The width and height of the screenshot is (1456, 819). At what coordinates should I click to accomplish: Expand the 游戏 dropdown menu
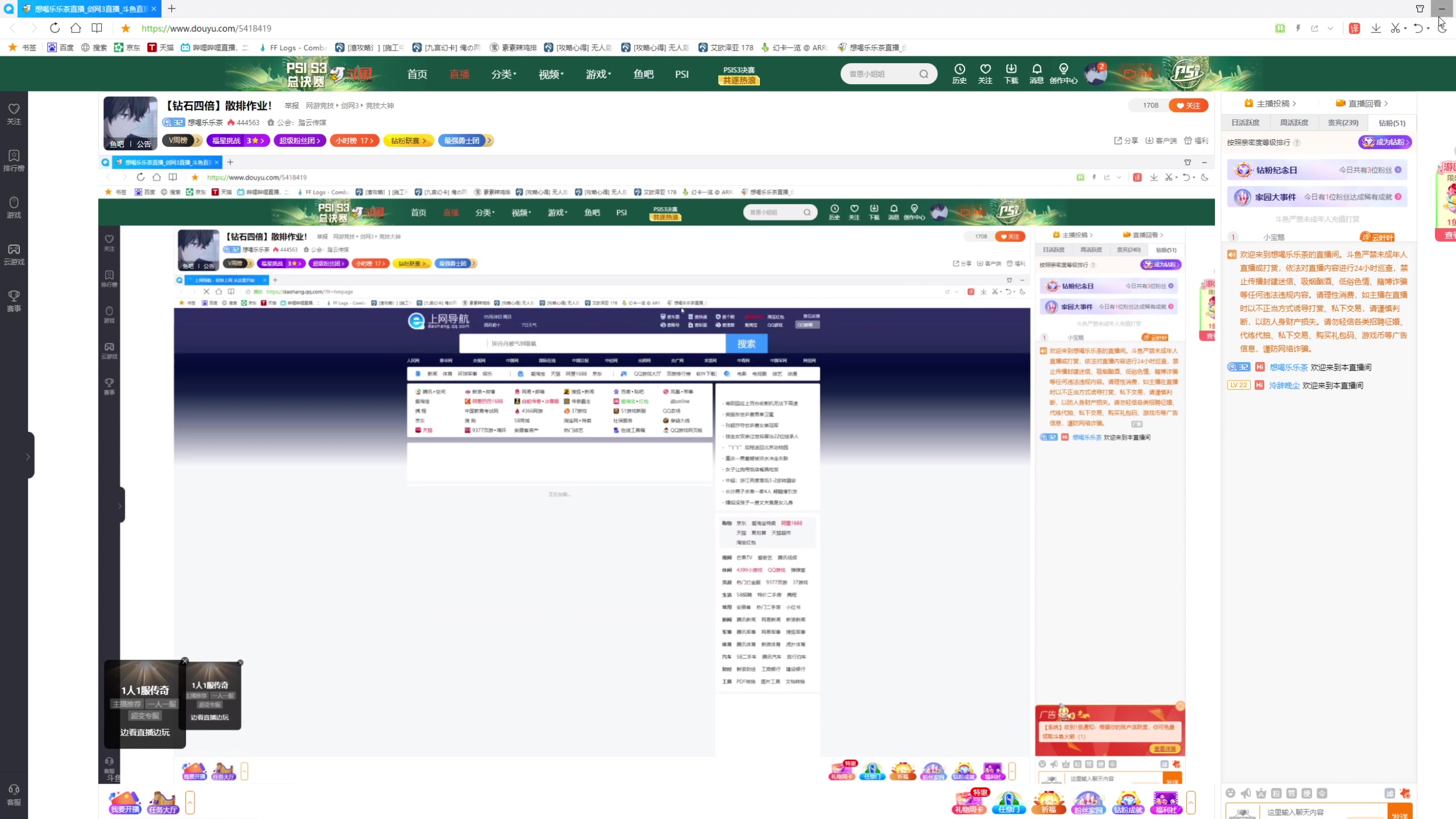pyautogui.click(x=598, y=74)
